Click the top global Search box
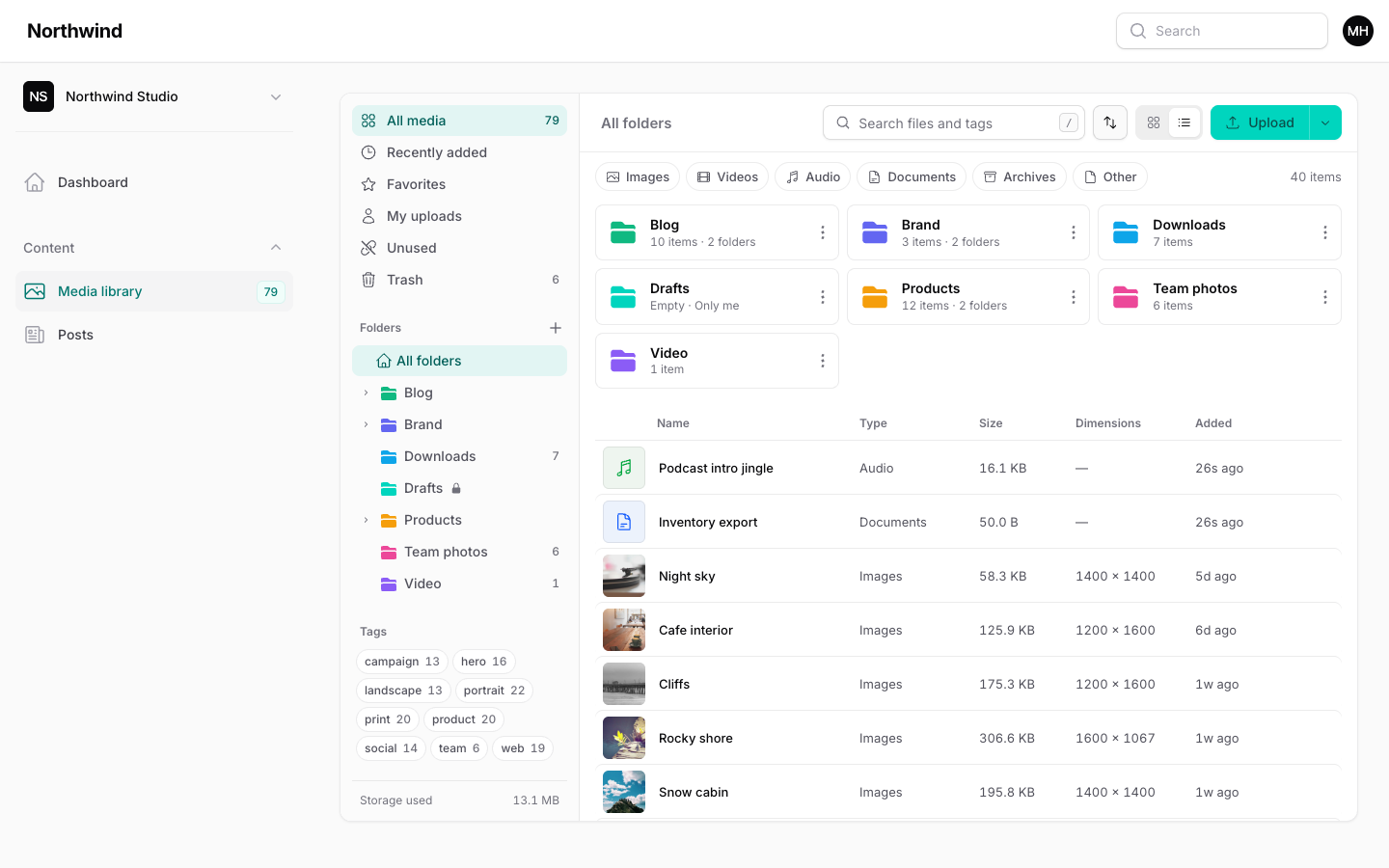Image resolution: width=1389 pixels, height=868 pixels. point(1222,31)
